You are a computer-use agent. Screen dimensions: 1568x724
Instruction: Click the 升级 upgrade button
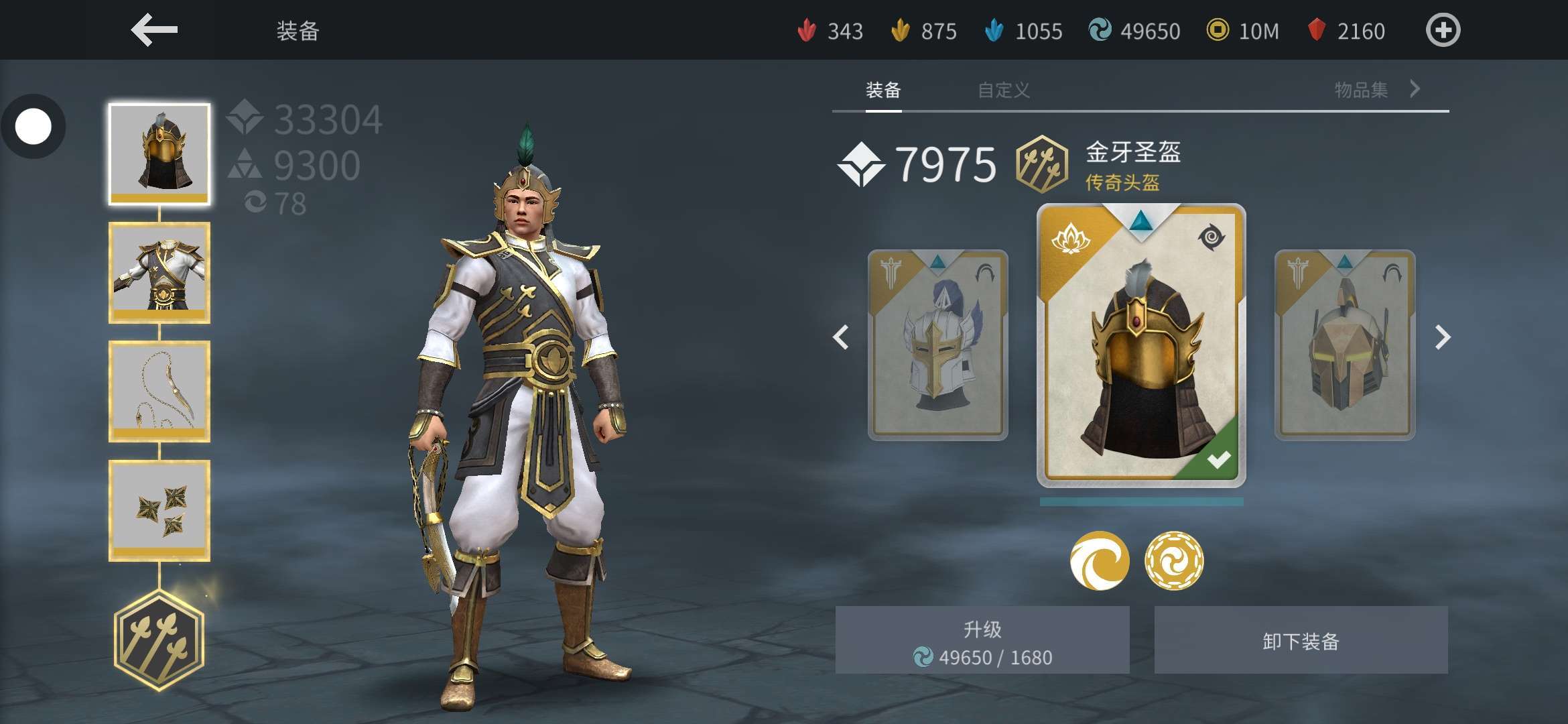[982, 640]
